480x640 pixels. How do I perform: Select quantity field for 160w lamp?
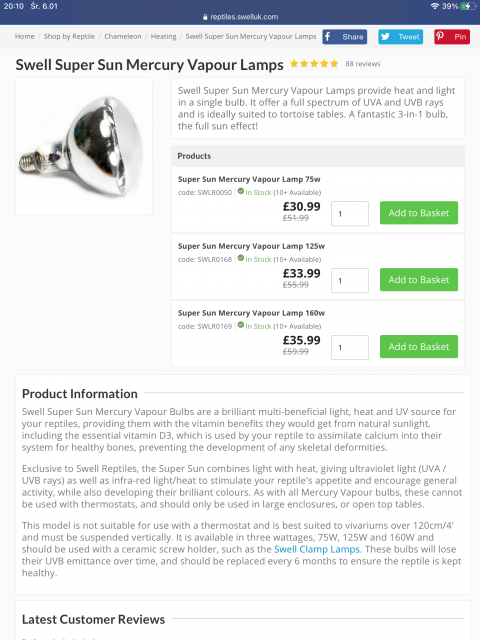[350, 347]
